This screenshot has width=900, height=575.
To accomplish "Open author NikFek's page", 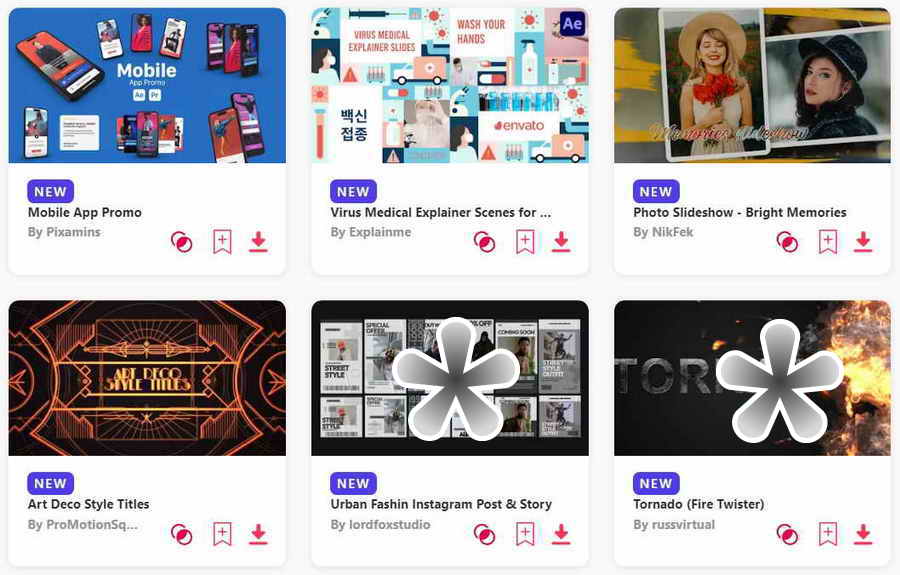I will click(x=663, y=232).
